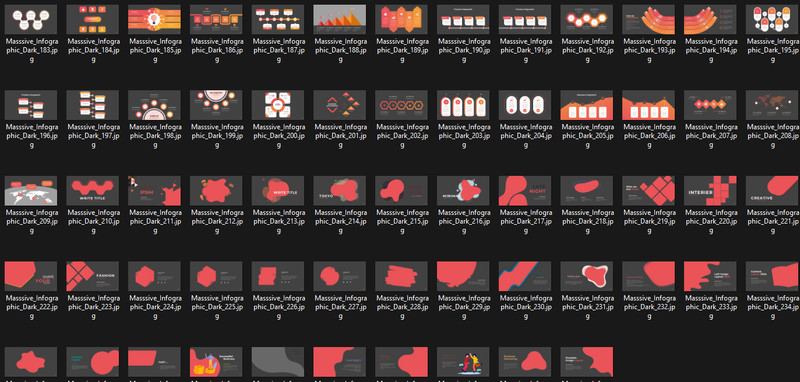Screen dimensions: 800x382
Task: Select thumbnail Masssive_Infographic_Dark_221.jpg
Action: click(x=771, y=191)
